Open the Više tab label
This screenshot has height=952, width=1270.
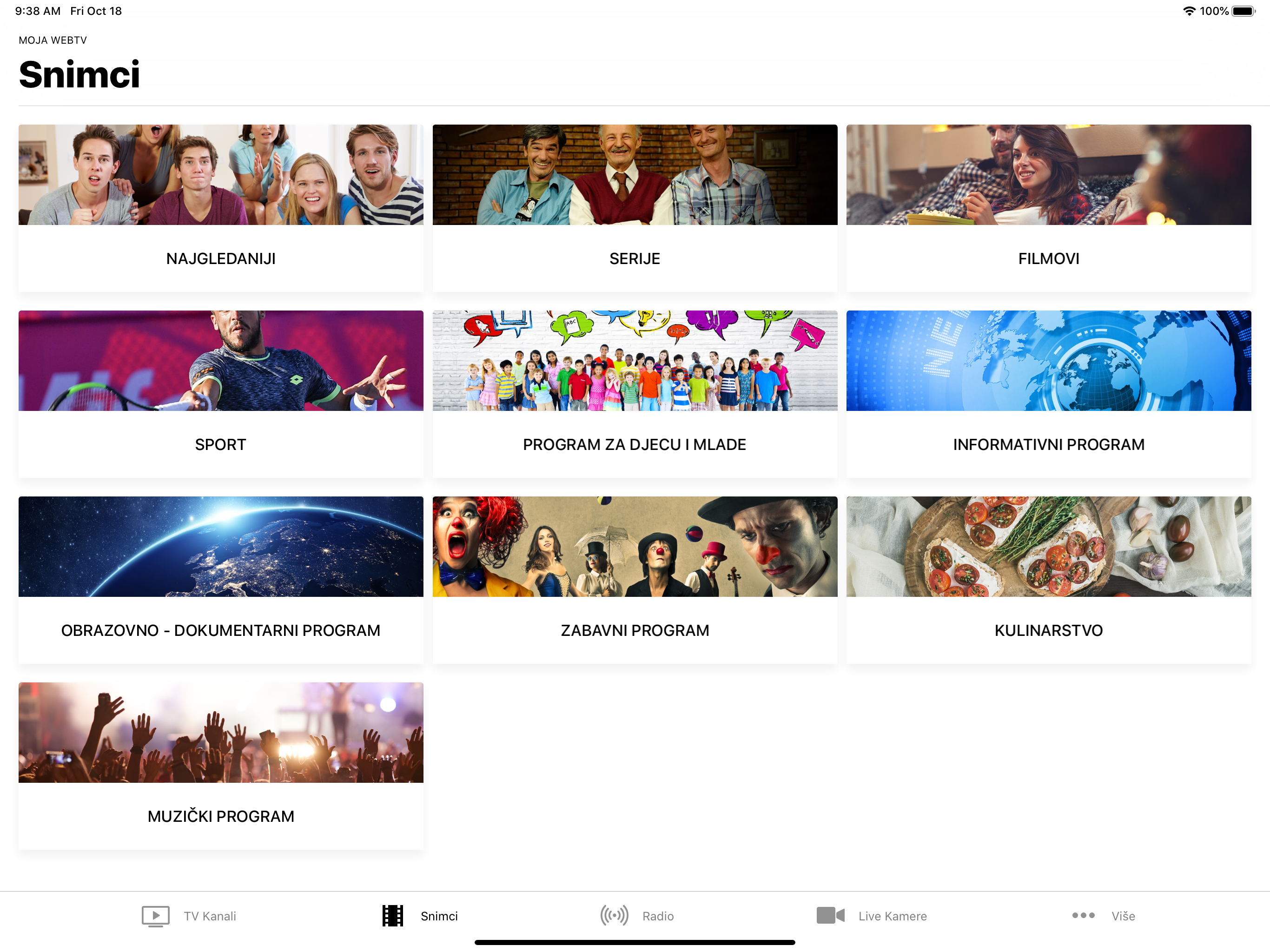(x=1123, y=916)
